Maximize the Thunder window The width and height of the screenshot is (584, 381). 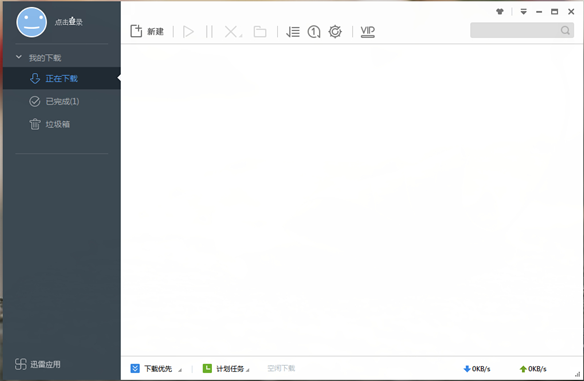click(x=555, y=12)
